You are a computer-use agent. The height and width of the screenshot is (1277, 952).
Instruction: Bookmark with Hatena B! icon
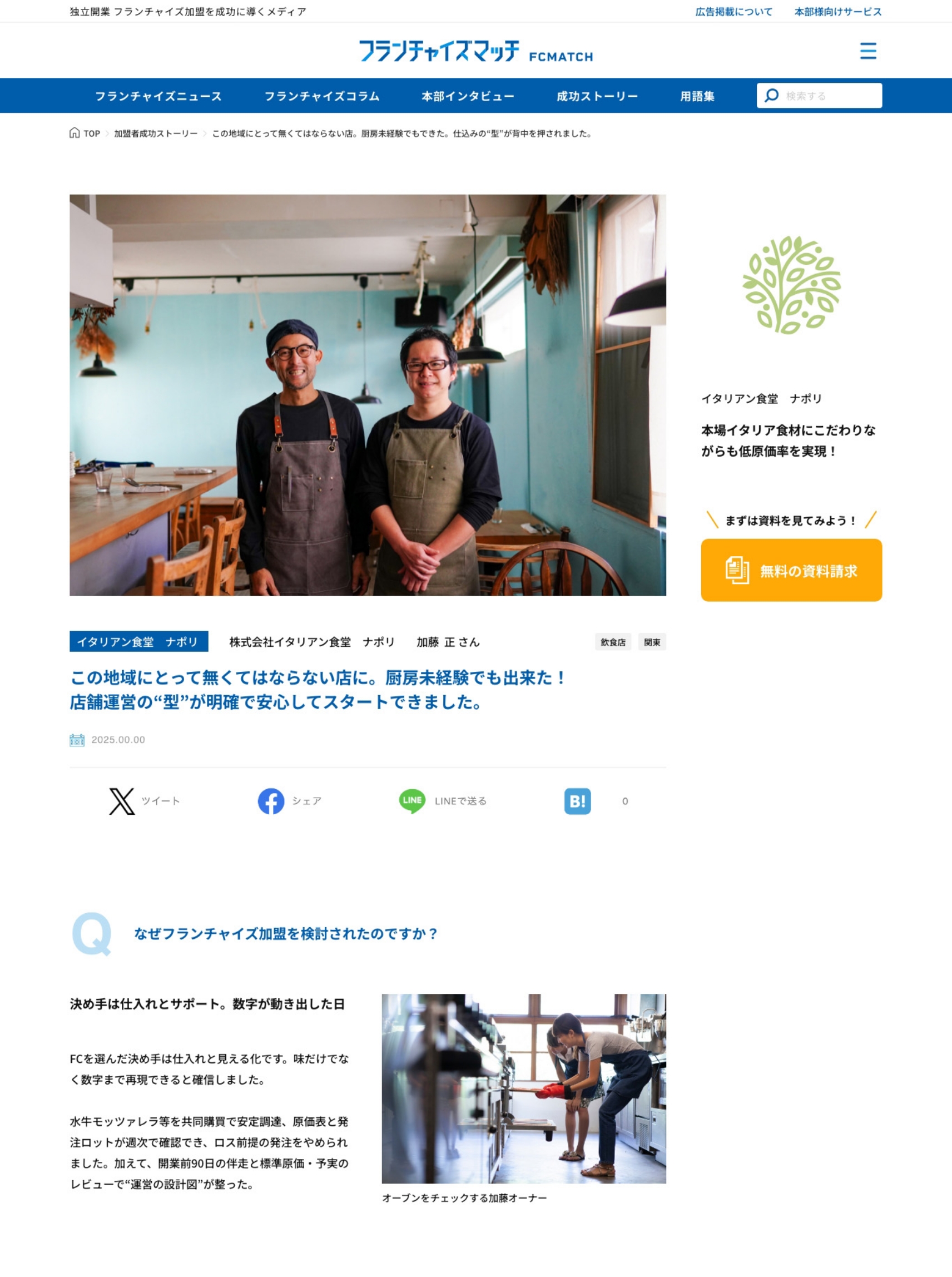click(x=577, y=801)
